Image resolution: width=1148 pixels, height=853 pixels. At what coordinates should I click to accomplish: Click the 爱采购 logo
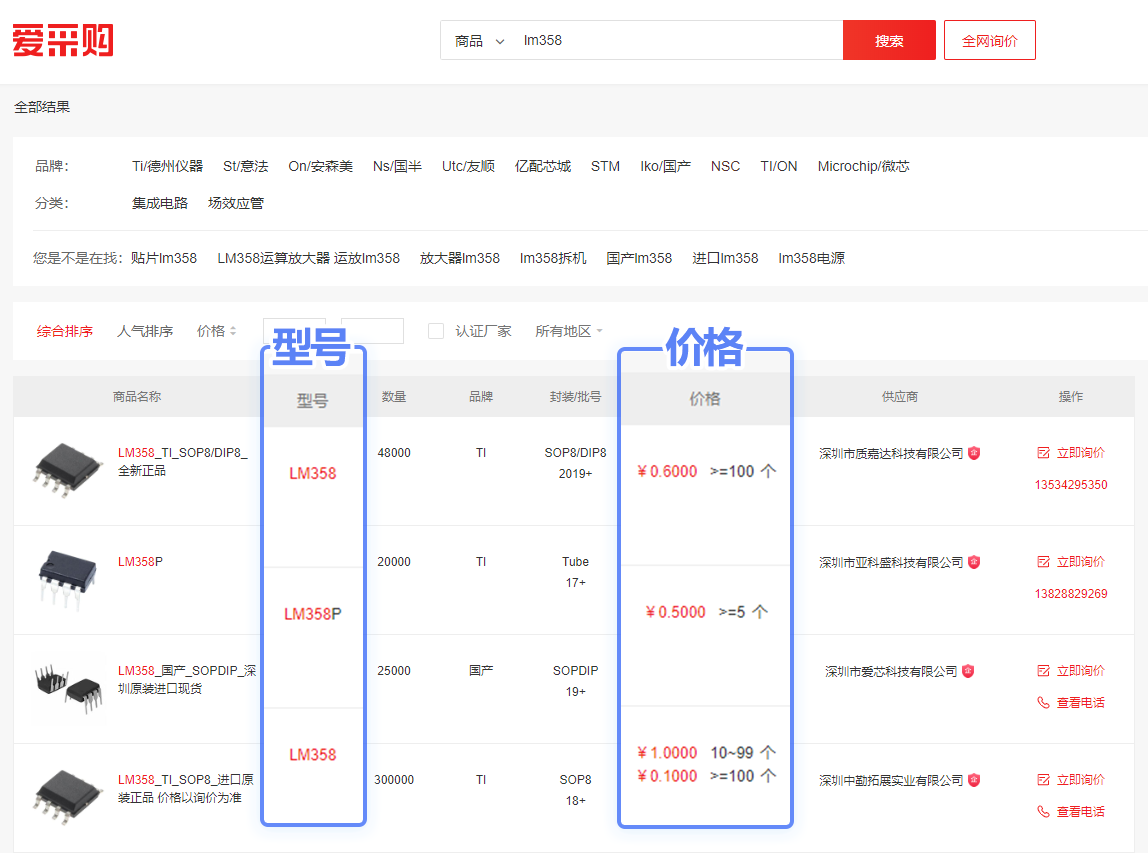[63, 40]
